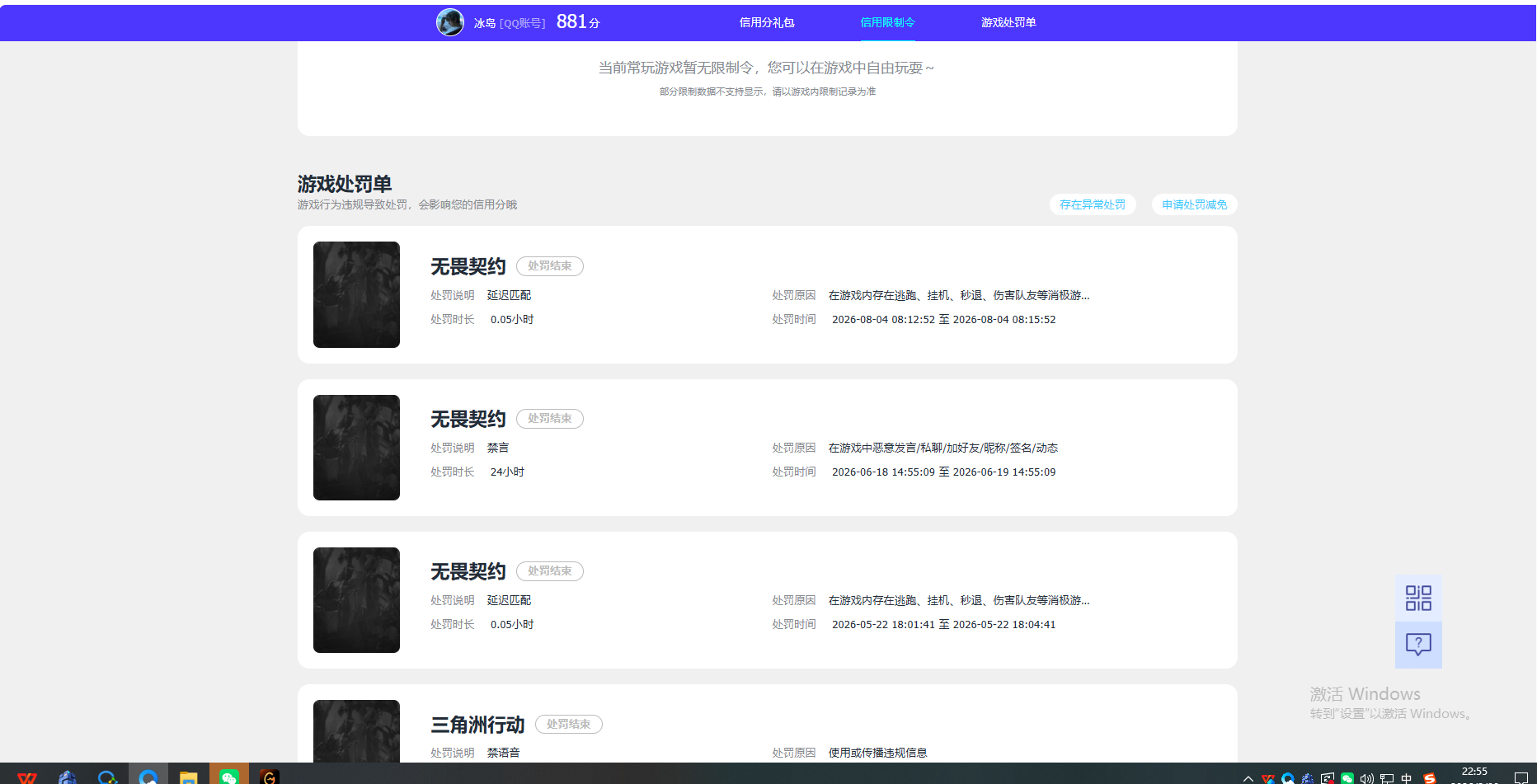Click truncated penalty reason in the 2026-05-22 record
The height and width of the screenshot is (784, 1537).
coord(959,600)
